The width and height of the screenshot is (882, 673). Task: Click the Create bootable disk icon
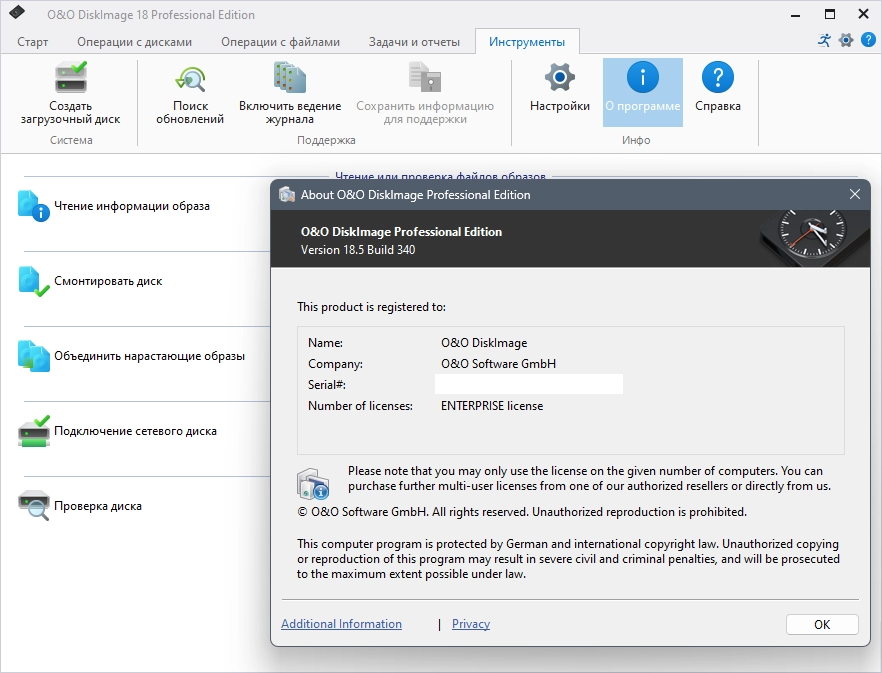[x=70, y=77]
